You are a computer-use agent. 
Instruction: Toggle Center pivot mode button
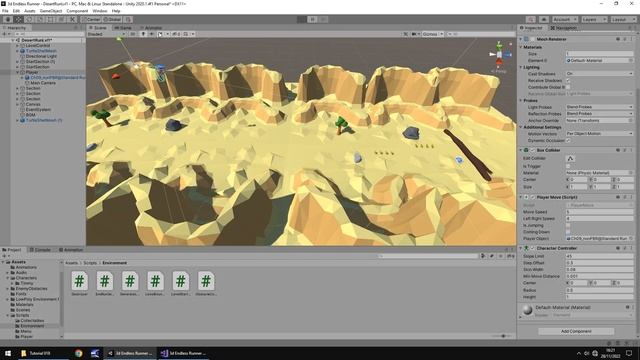pos(91,19)
